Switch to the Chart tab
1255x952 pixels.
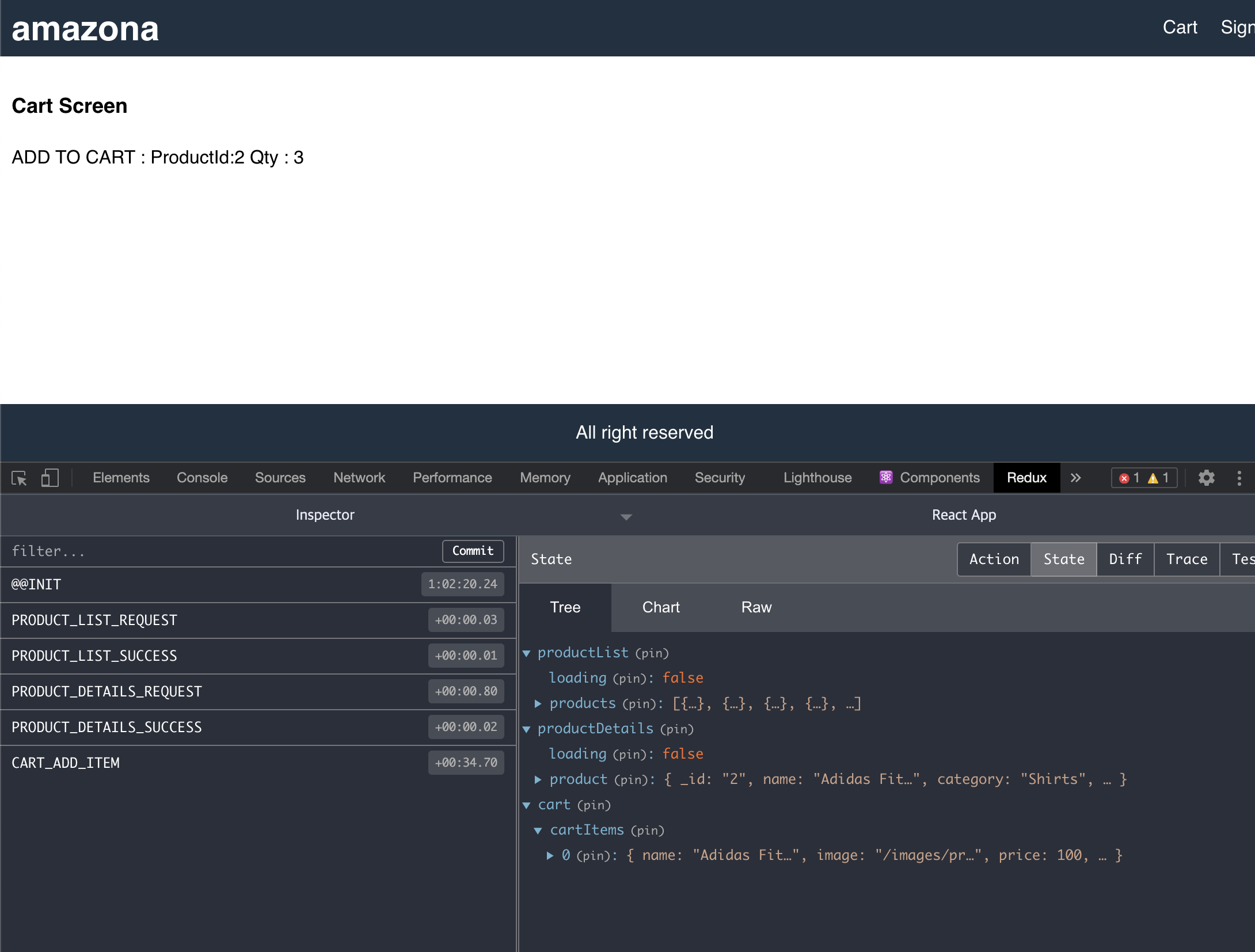(x=661, y=607)
